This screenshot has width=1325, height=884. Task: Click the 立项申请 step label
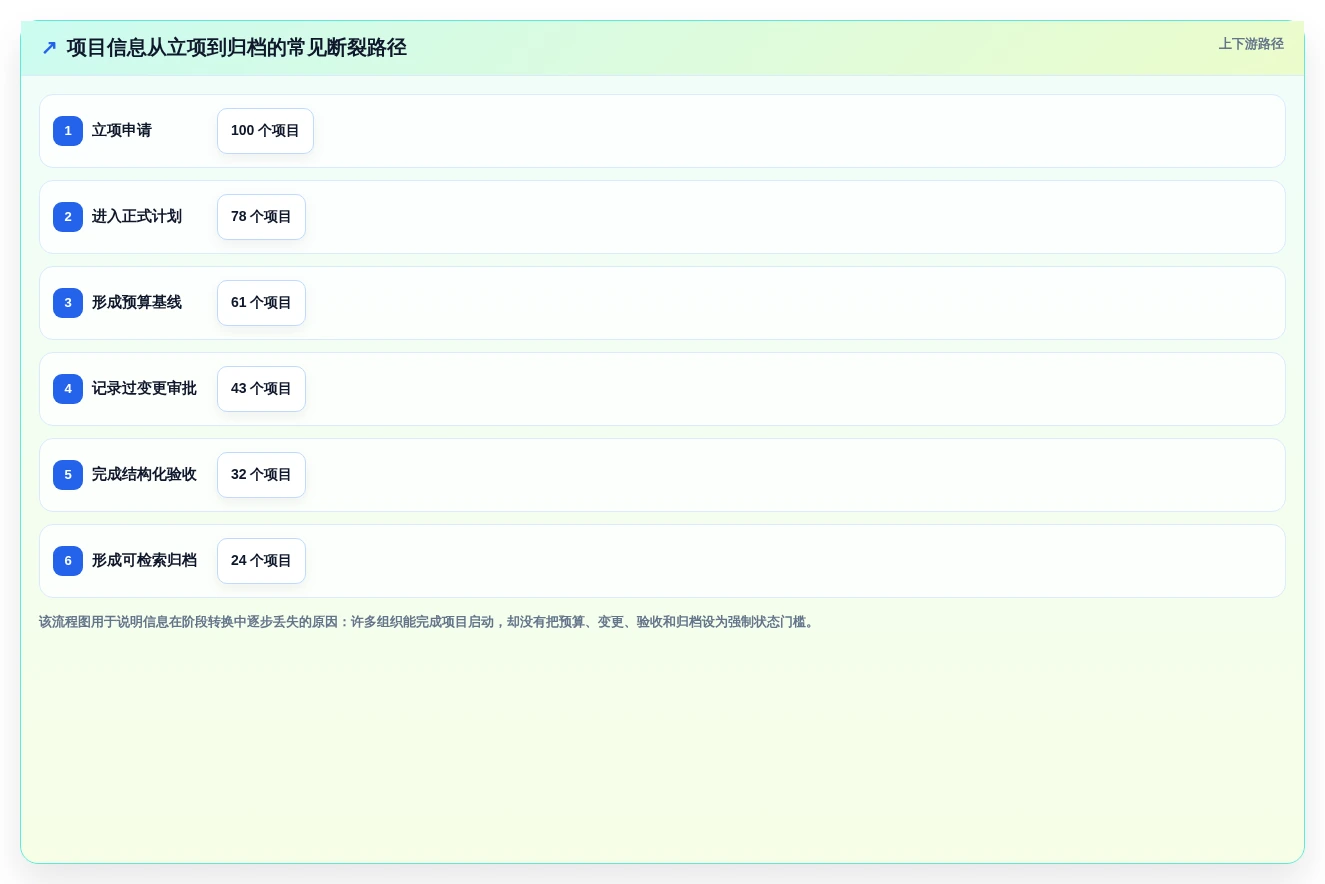pos(122,131)
